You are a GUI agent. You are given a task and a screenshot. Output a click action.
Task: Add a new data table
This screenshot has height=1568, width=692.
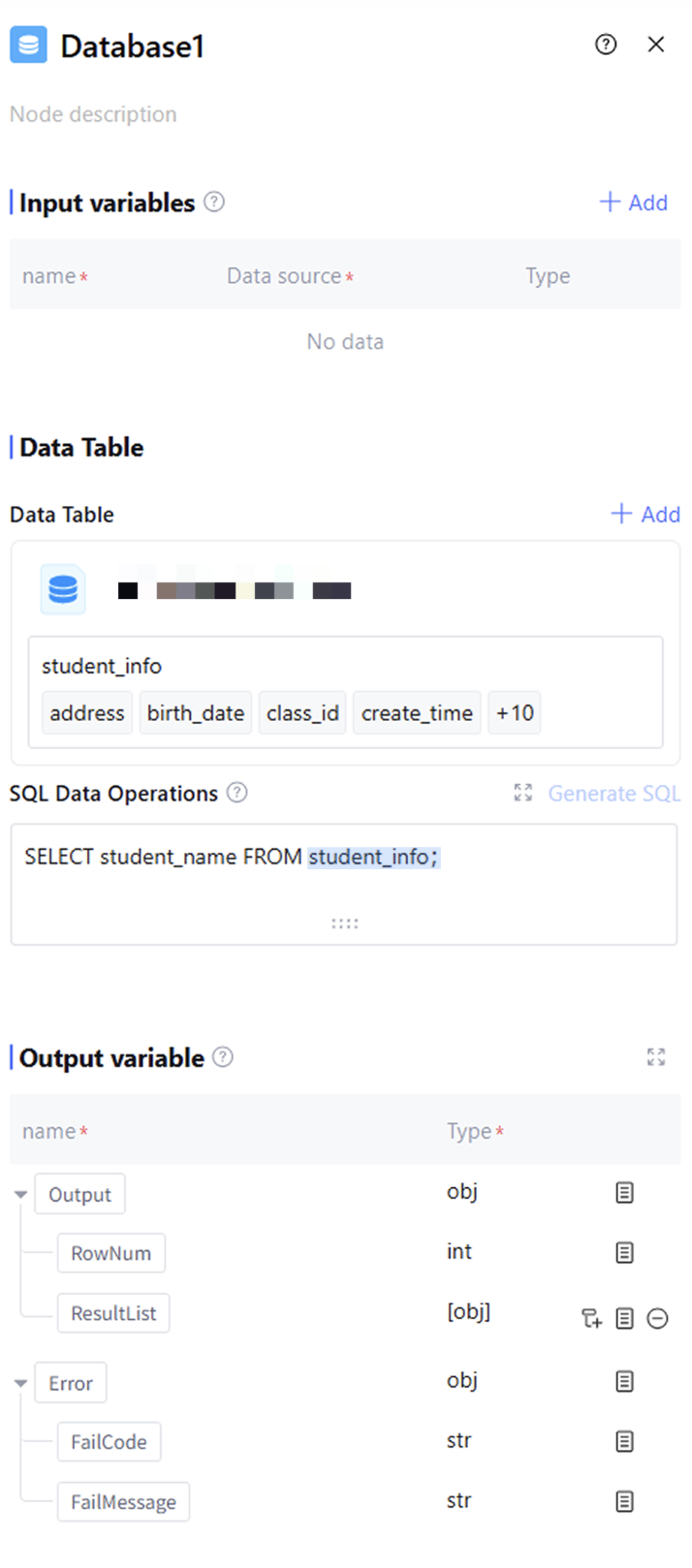[x=645, y=515]
